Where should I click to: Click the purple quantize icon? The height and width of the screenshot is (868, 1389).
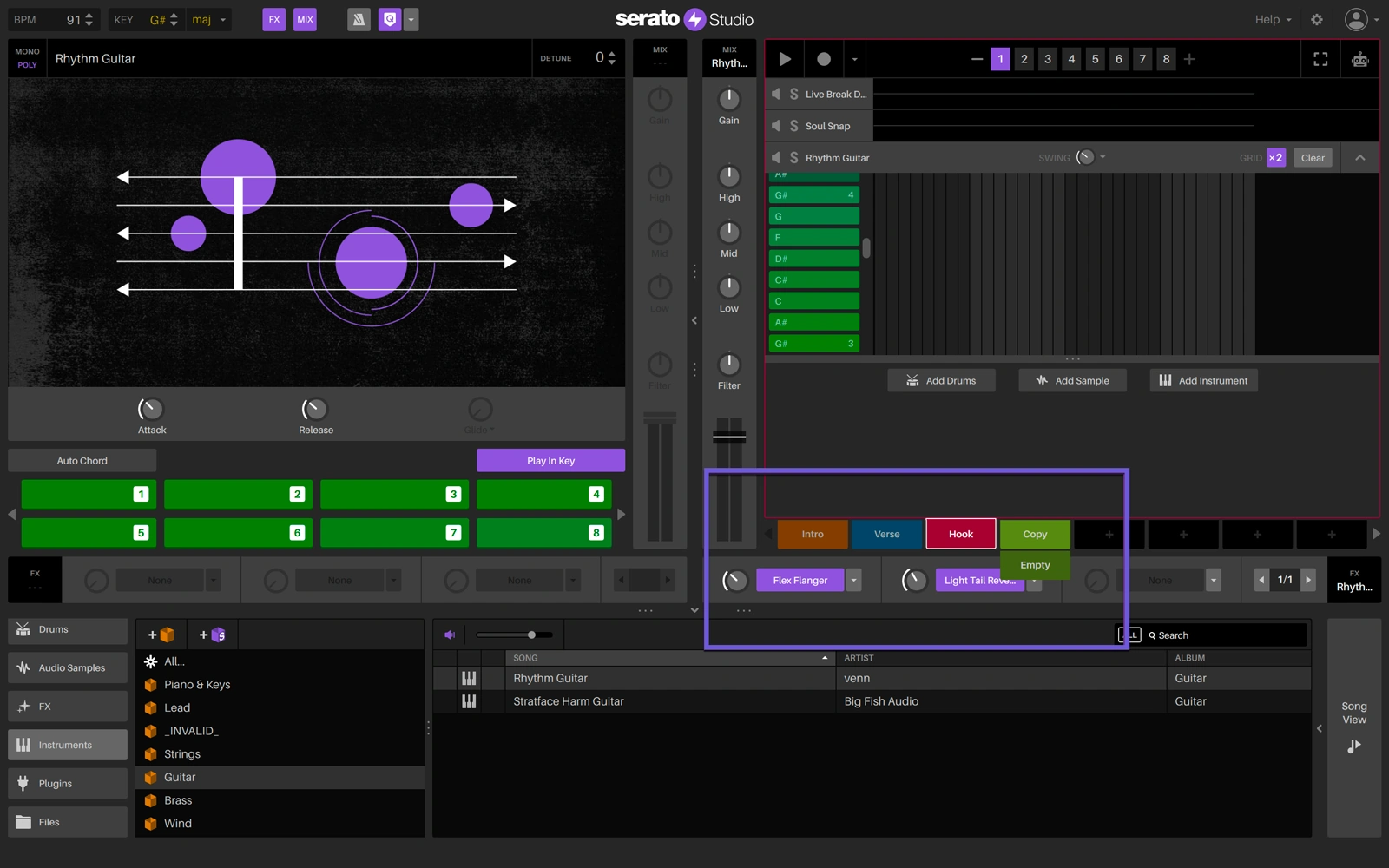click(390, 19)
